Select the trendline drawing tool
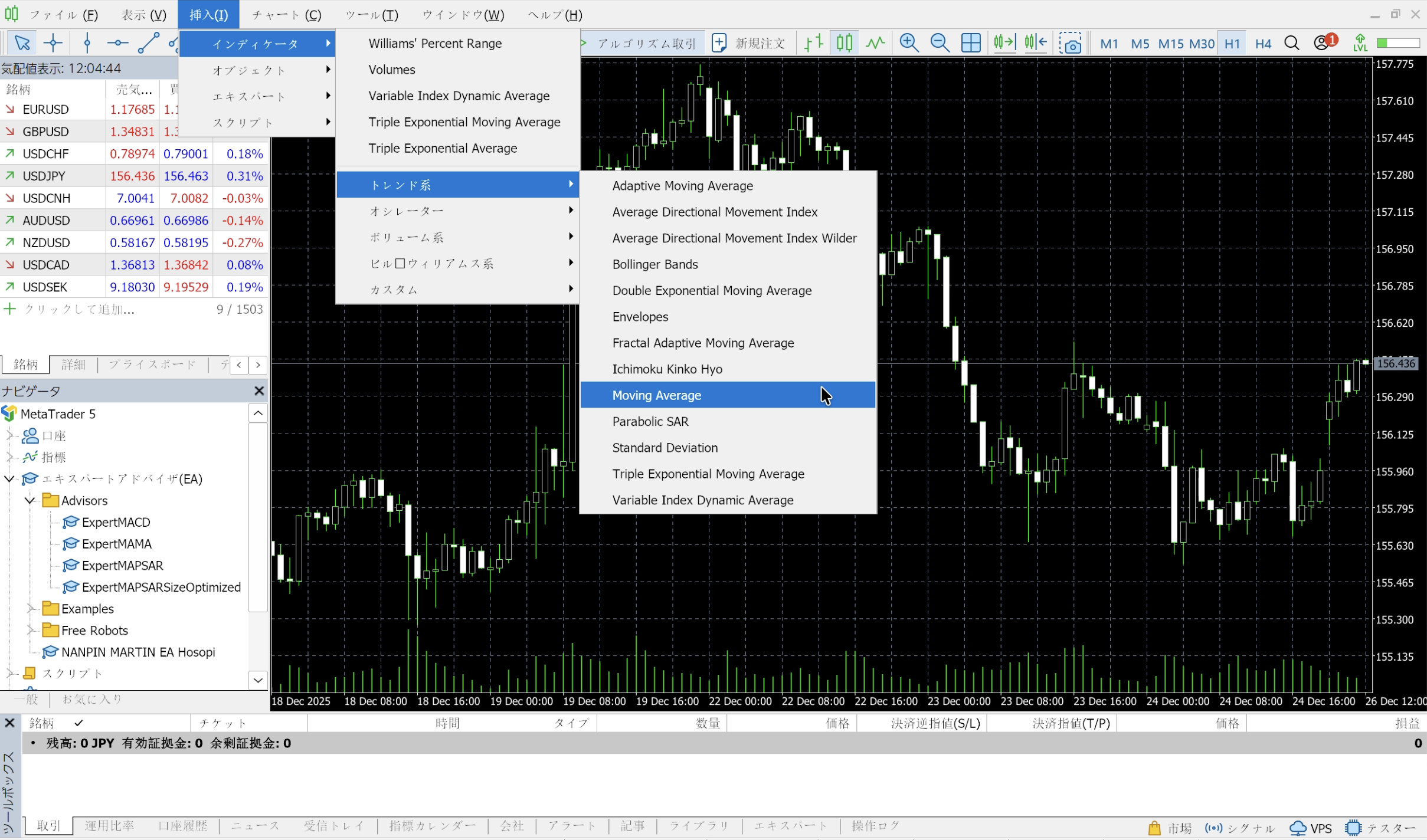This screenshot has width=1427, height=840. [x=148, y=43]
